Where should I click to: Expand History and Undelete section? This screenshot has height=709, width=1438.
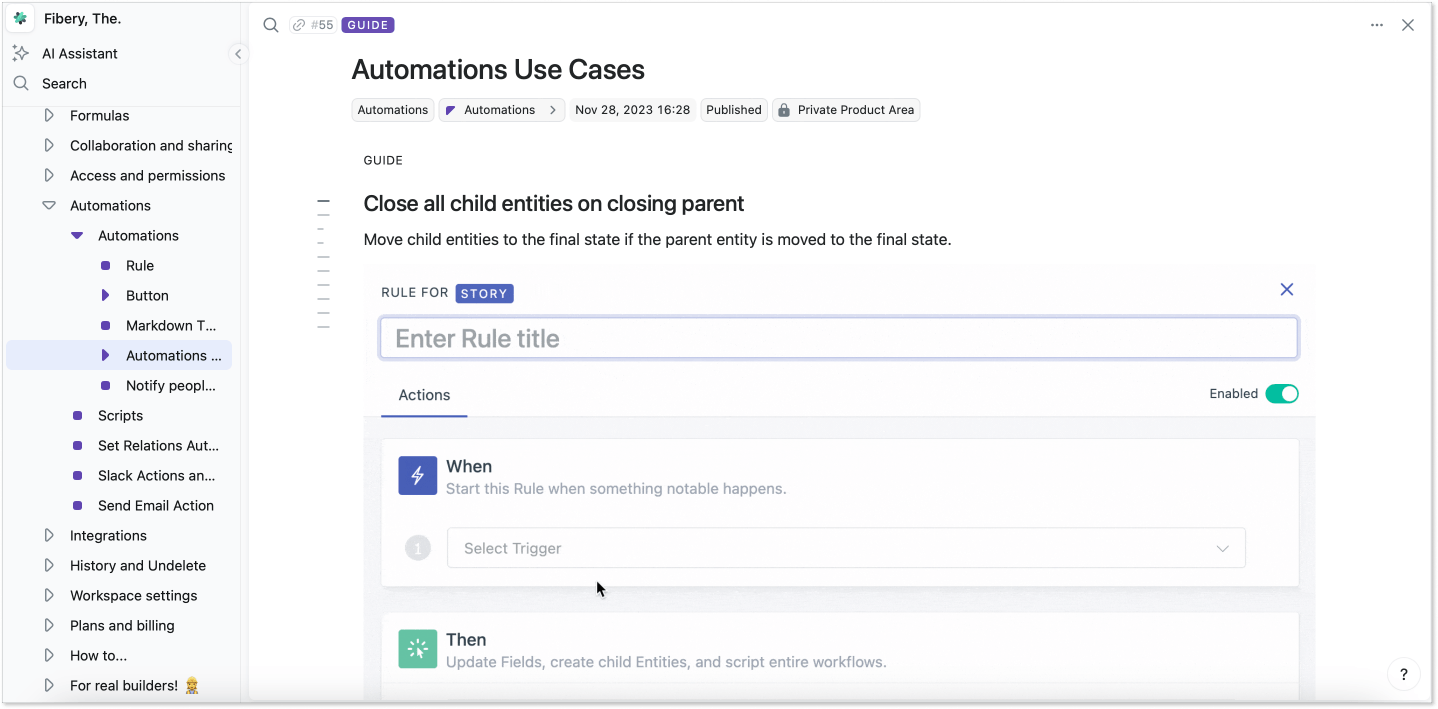49,566
